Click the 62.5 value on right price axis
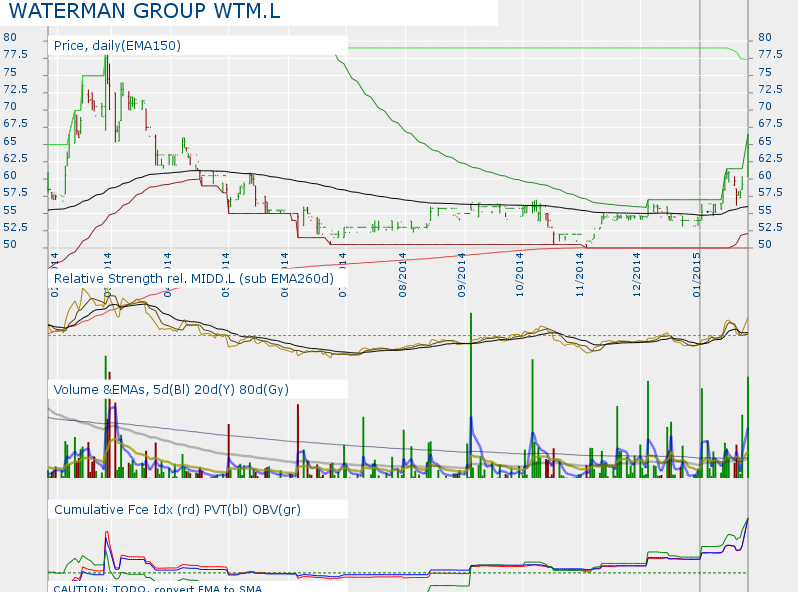This screenshot has width=798, height=592. 771,158
